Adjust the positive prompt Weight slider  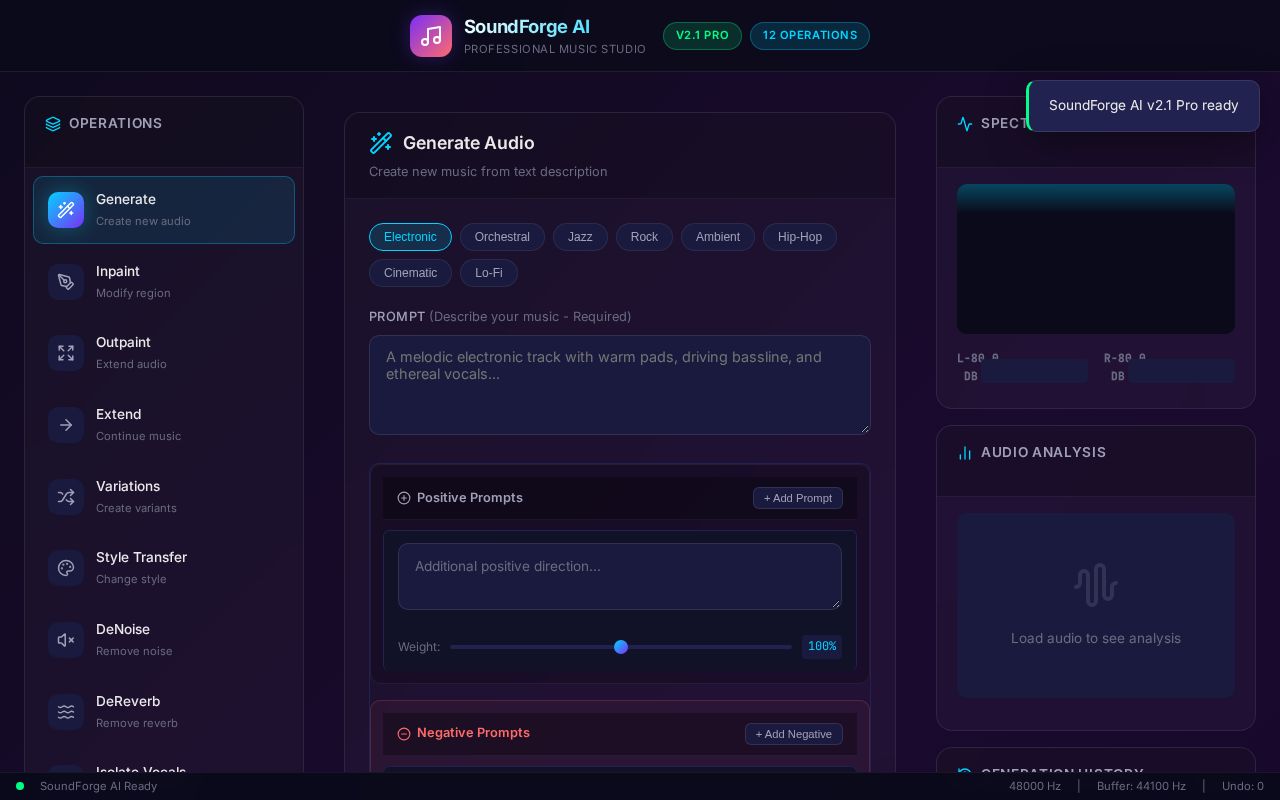621,647
